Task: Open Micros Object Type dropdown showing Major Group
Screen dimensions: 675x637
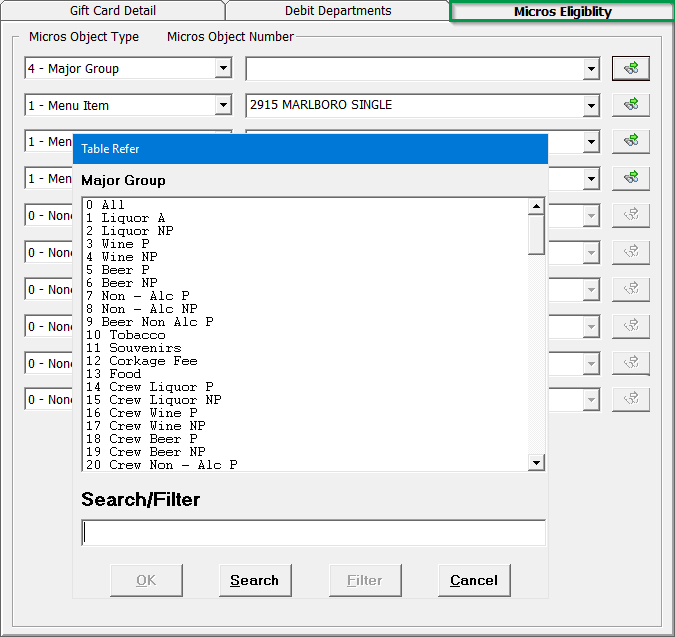Action: tap(223, 68)
